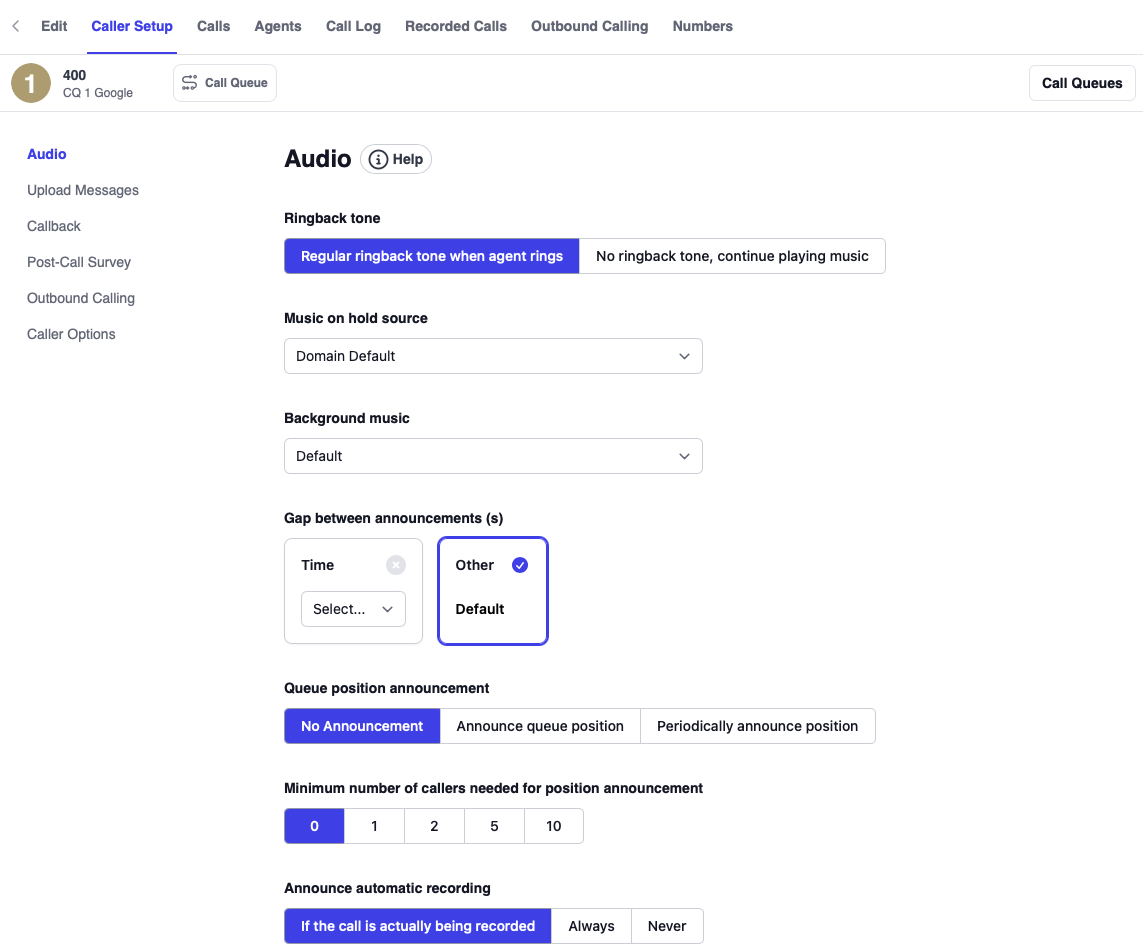The image size is (1143, 950).
Task: Open the Time Select dropdown
Action: (353, 609)
